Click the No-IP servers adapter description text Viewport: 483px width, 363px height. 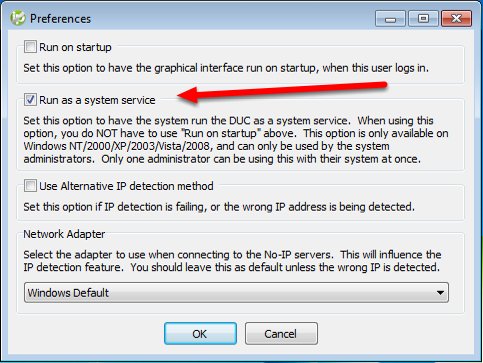(x=232, y=261)
